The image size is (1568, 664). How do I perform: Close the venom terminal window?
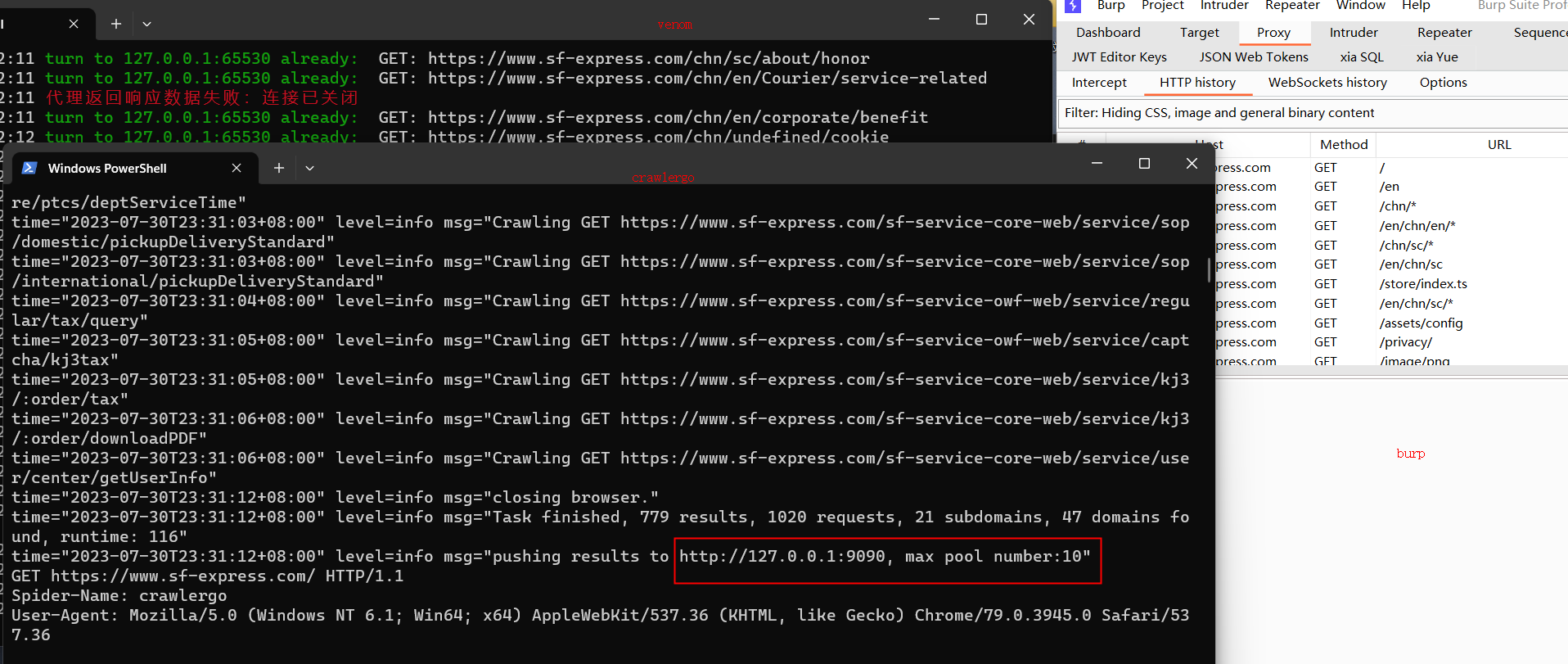click(x=1029, y=19)
